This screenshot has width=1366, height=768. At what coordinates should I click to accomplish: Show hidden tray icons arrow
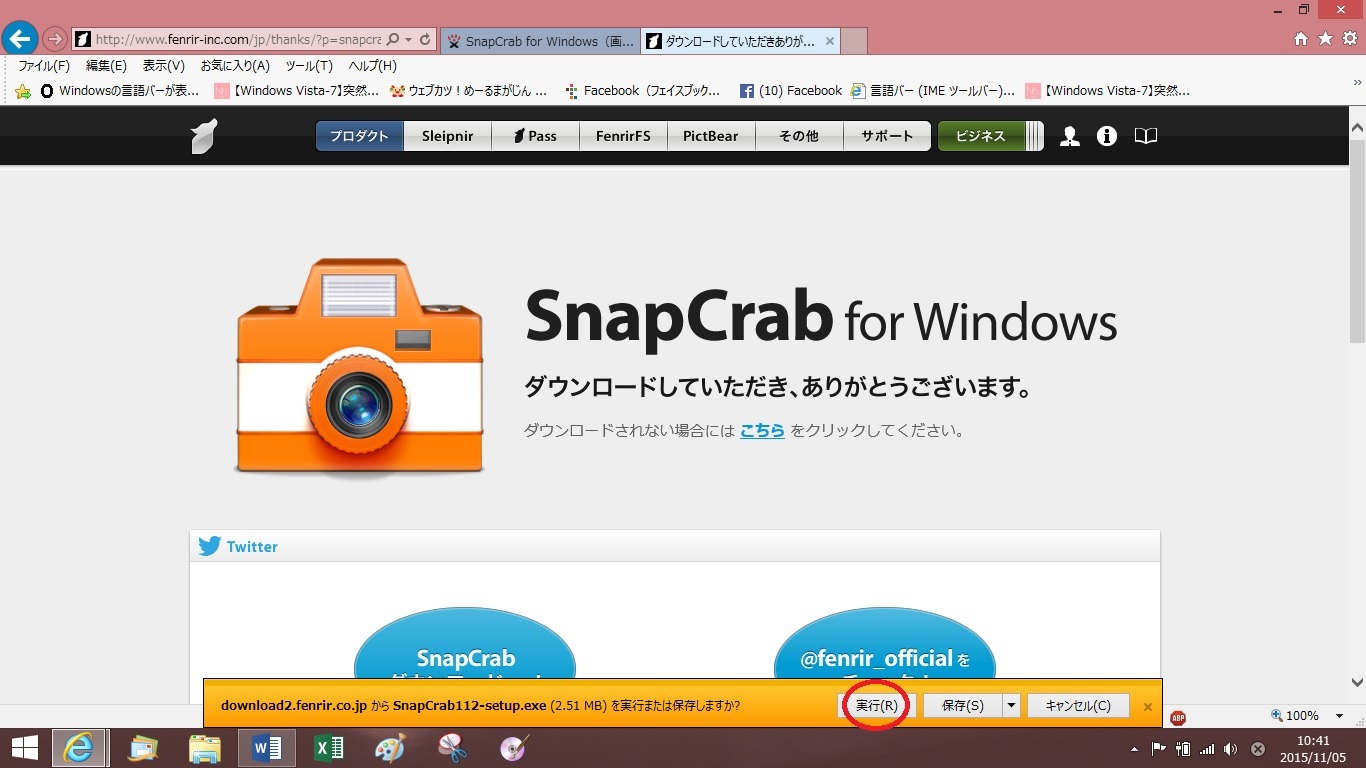pos(1134,749)
